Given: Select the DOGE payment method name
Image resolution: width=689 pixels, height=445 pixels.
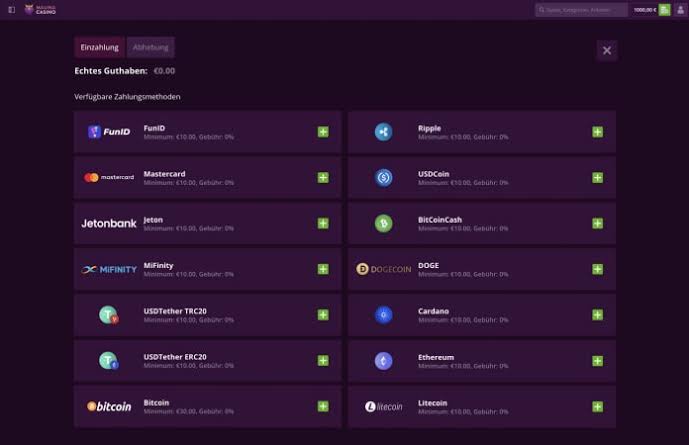Looking at the screenshot, I should coord(428,265).
